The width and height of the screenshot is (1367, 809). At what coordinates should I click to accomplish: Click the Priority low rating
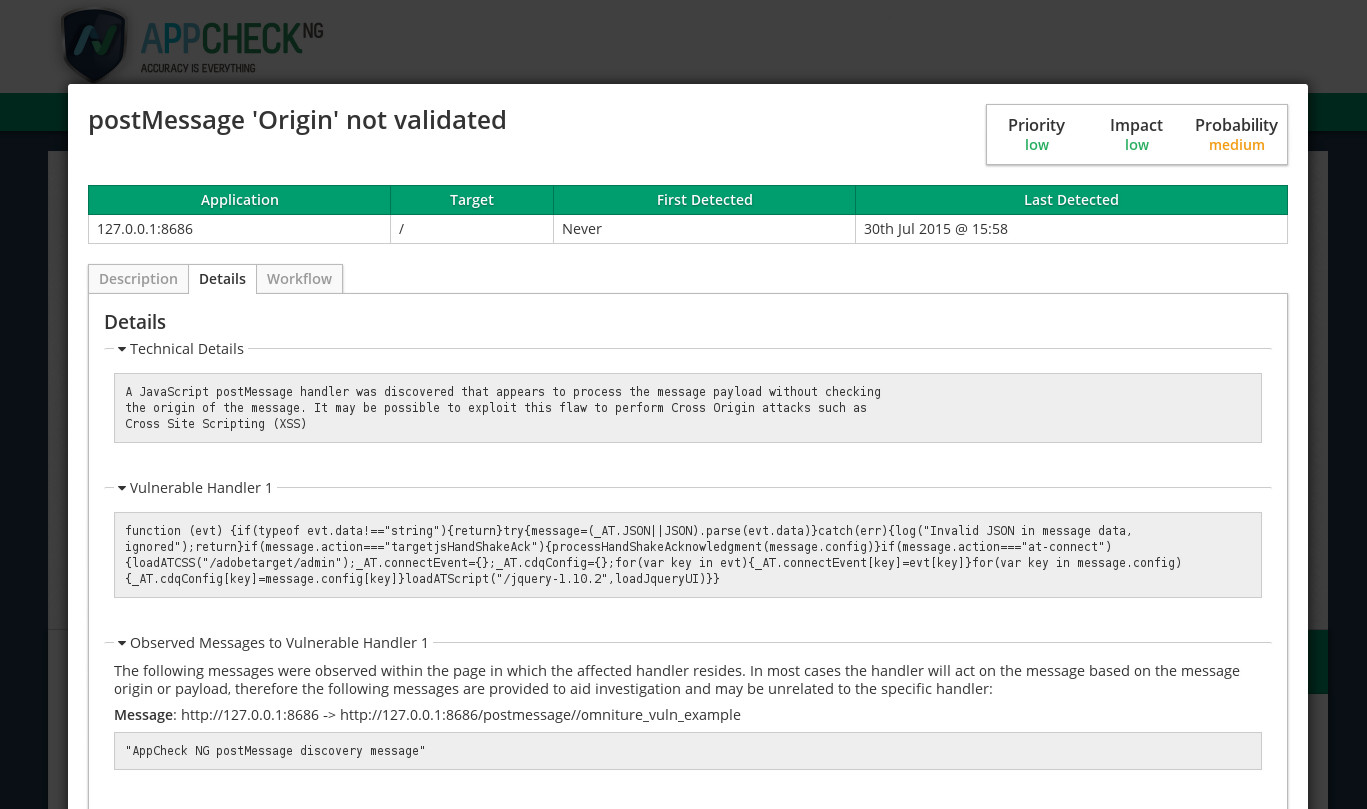1036,145
